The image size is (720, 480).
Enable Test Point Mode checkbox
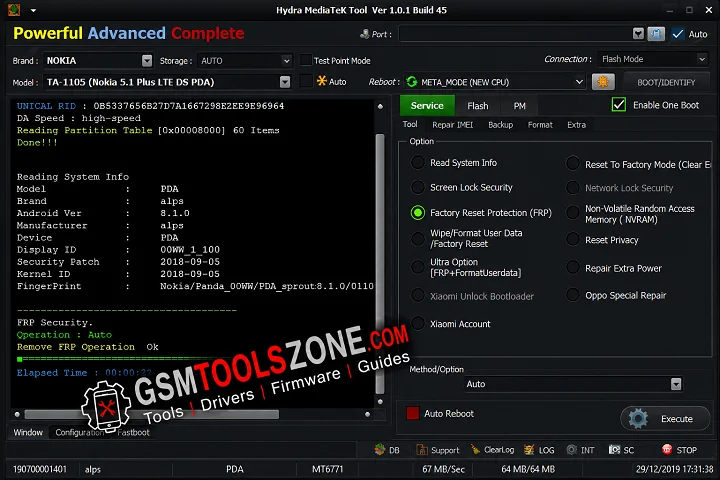pyautogui.click(x=305, y=60)
